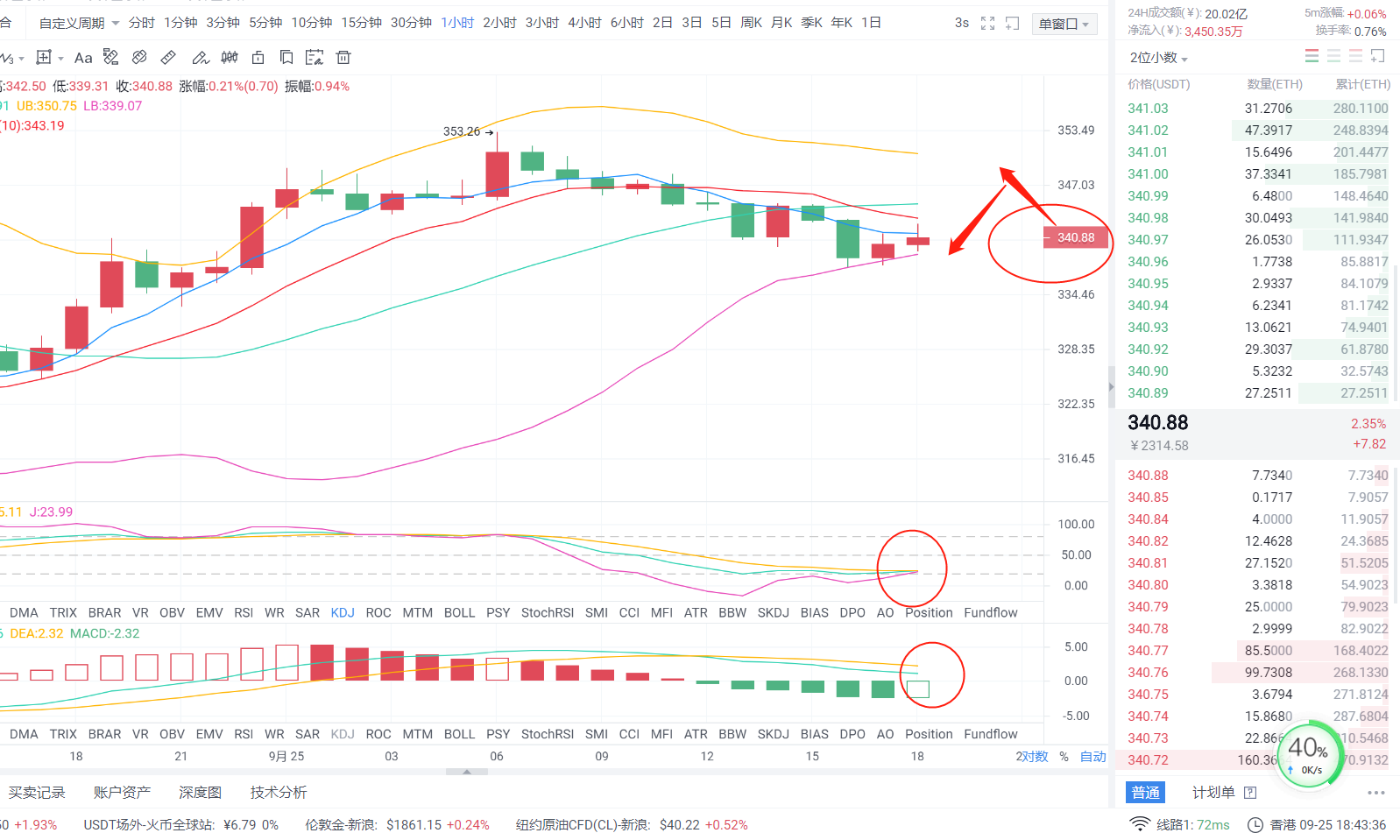
Task: Click the help icon beside 计划单
Action: pyautogui.click(x=1250, y=793)
